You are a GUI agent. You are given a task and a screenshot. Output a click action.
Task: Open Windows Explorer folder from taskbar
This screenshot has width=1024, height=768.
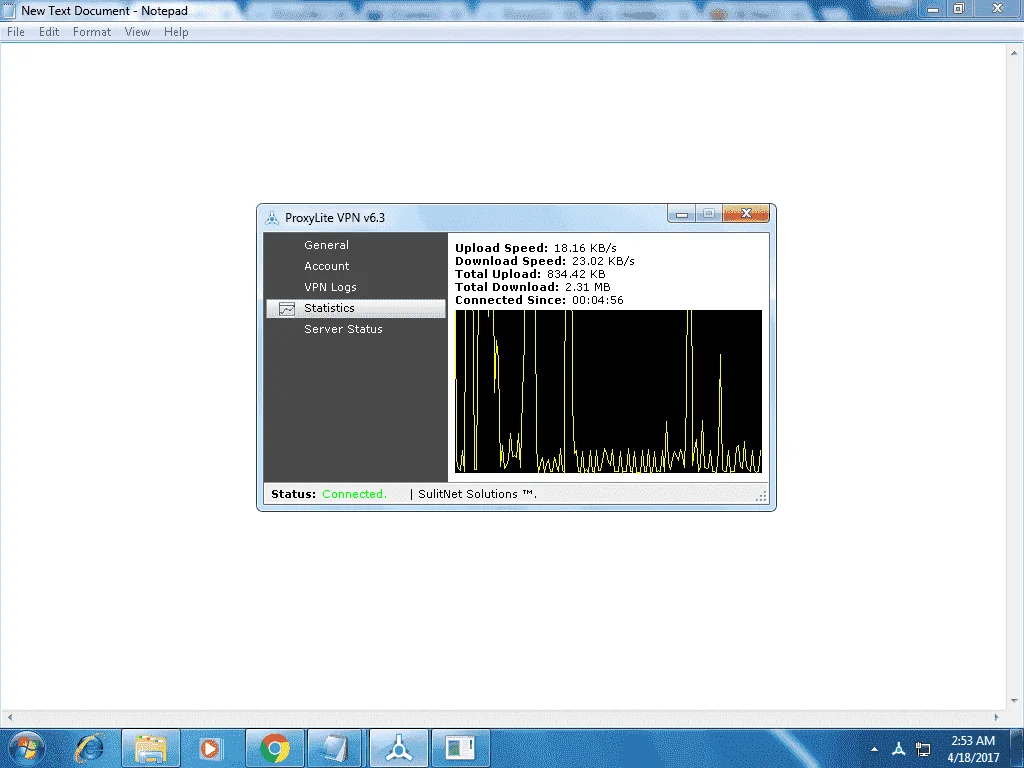[151, 748]
